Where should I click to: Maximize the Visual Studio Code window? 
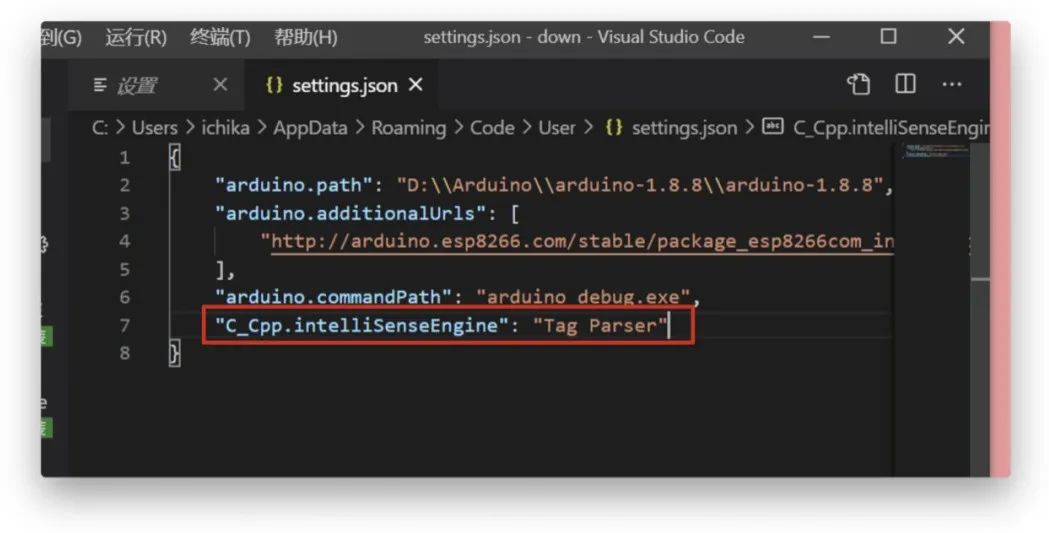pos(888,36)
